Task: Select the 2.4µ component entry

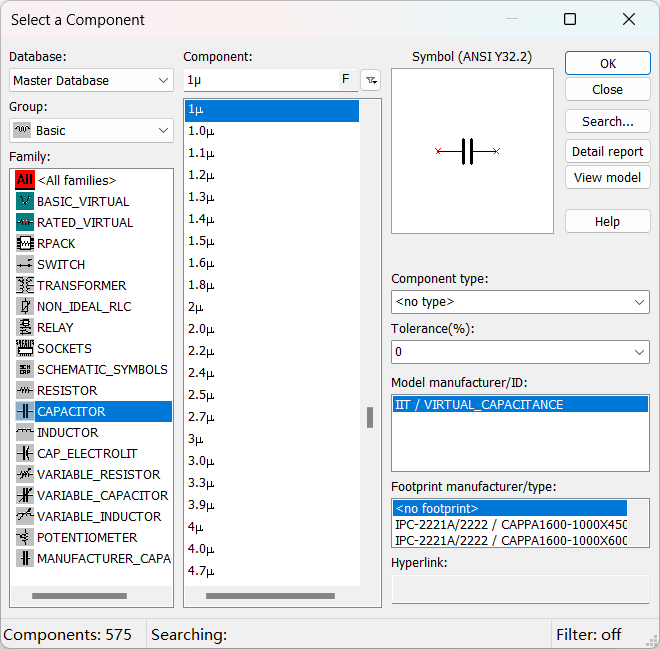Action: pyautogui.click(x=272, y=373)
